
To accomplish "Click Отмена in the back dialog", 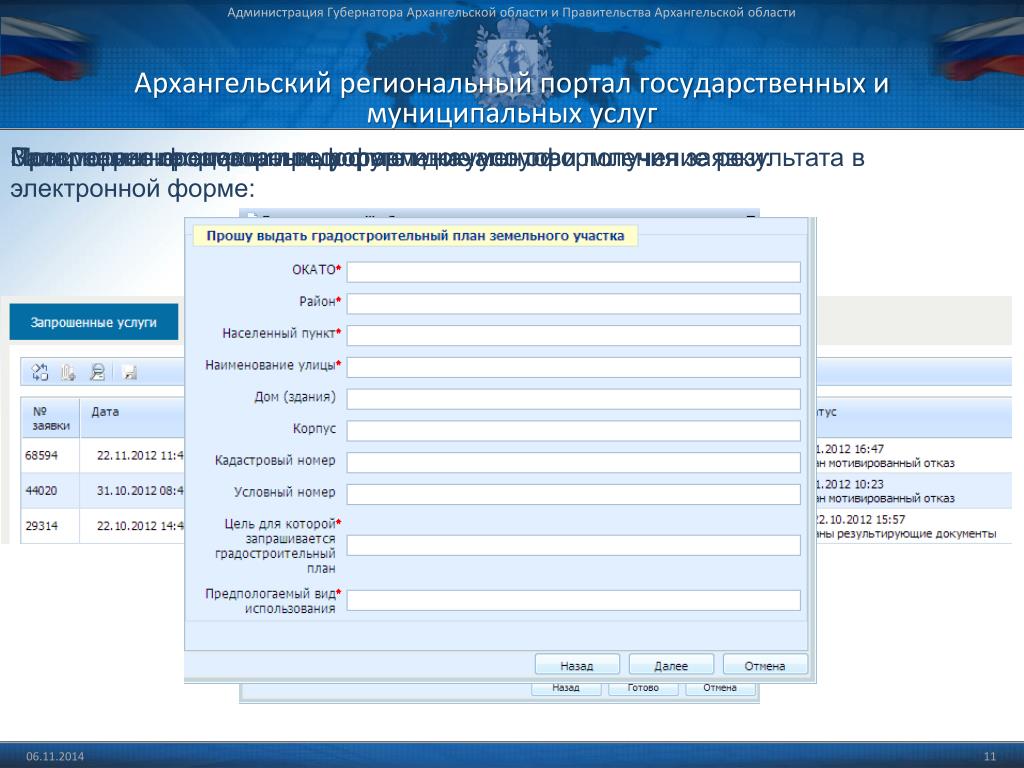I will click(x=720, y=688).
